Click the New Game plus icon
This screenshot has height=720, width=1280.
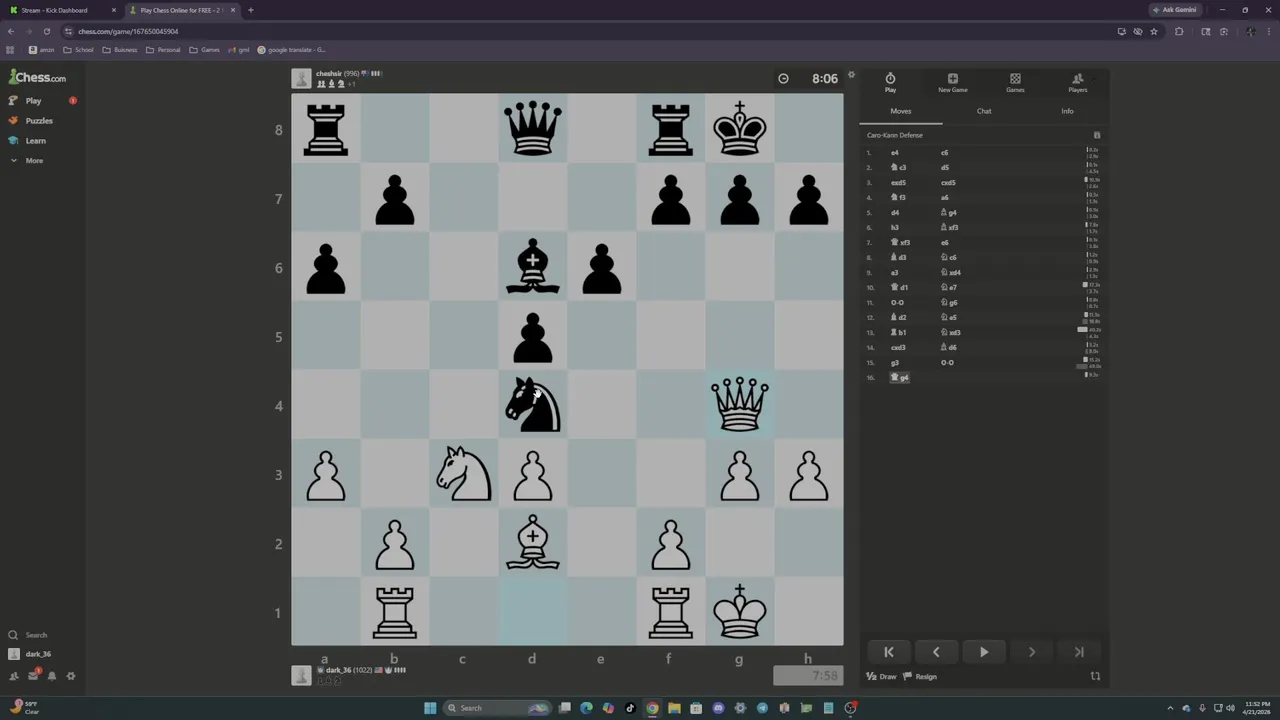[x=952, y=78]
